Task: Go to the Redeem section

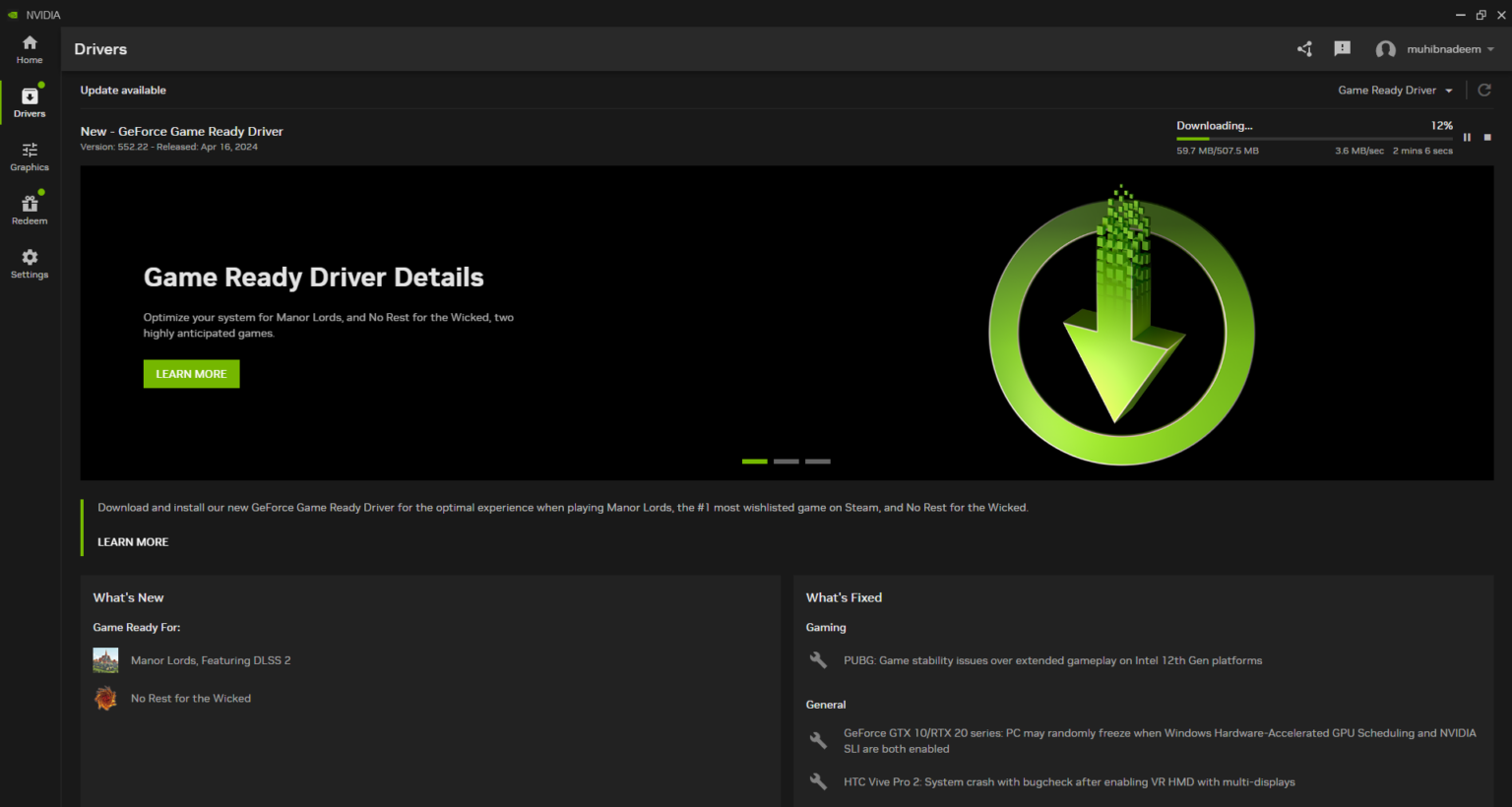Action: (30, 210)
